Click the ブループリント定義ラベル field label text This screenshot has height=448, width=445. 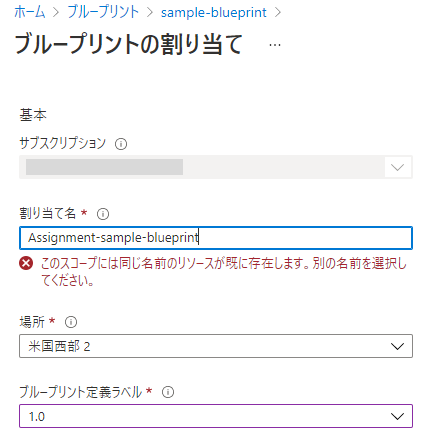point(81,392)
